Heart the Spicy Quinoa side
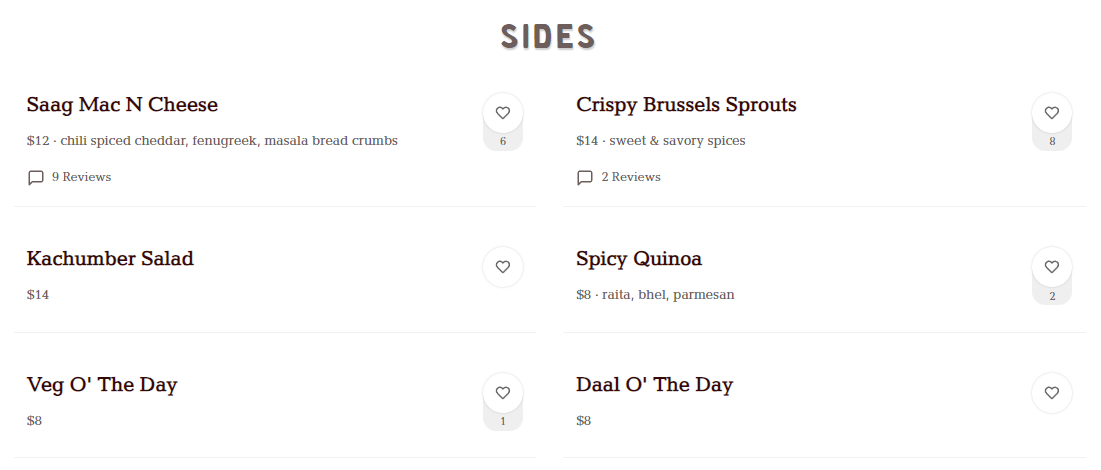 [1052, 267]
